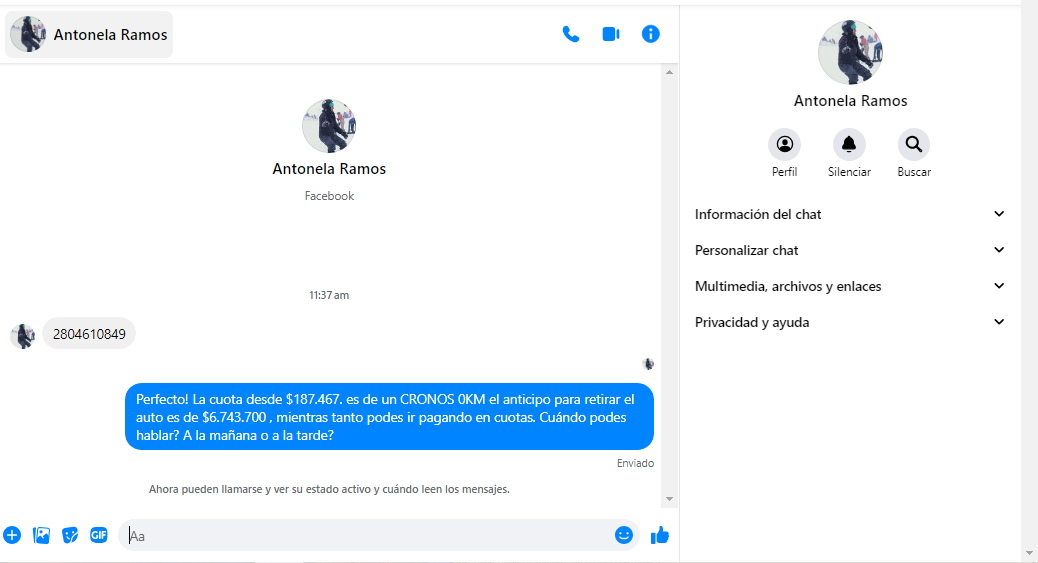Attach a photo file to message
The image size is (1038, 563).
click(41, 535)
